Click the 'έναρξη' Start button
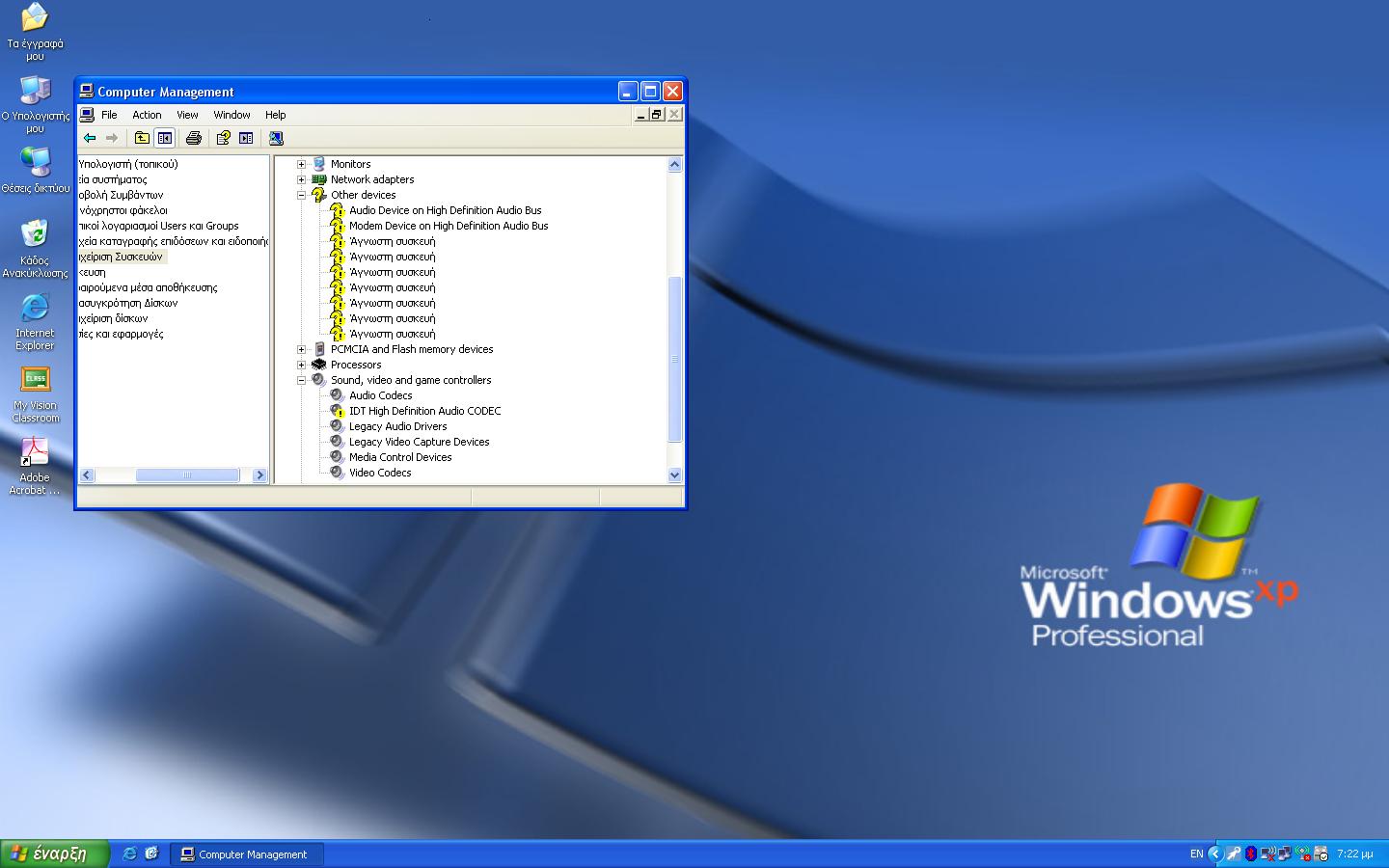The height and width of the screenshot is (868, 1389). click(x=54, y=854)
